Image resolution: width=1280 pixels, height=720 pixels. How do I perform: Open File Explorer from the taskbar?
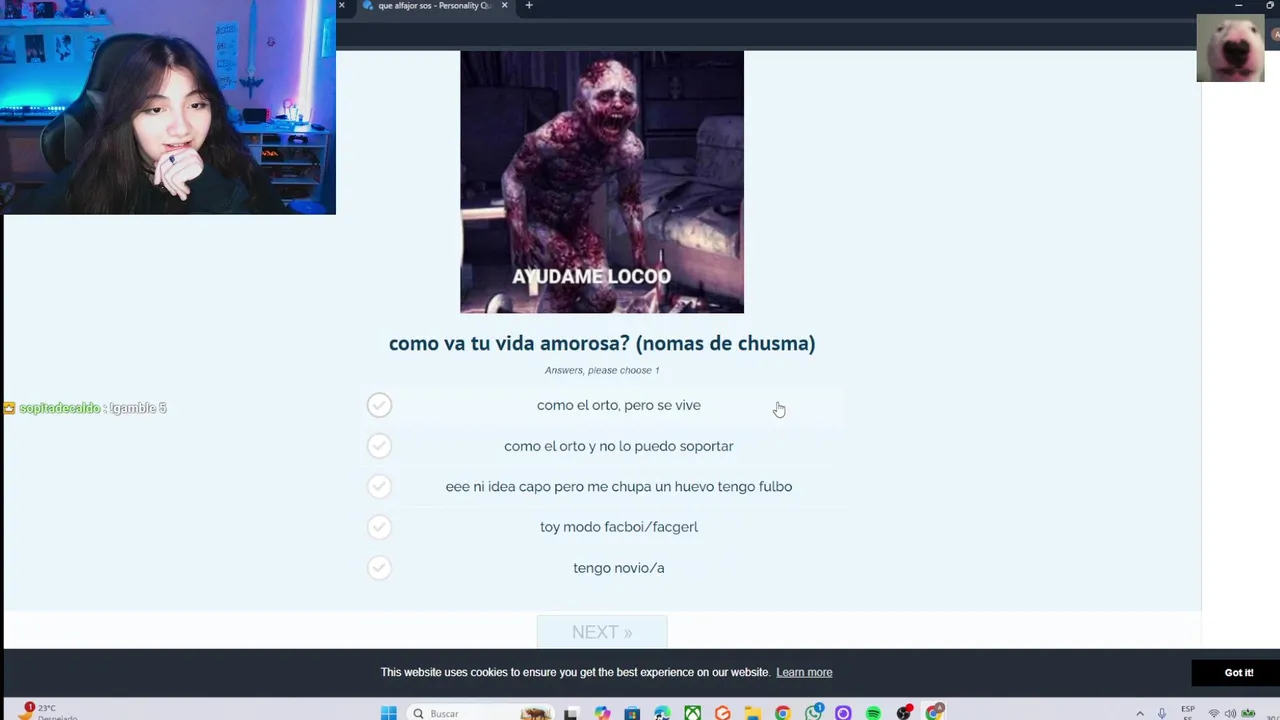click(752, 713)
